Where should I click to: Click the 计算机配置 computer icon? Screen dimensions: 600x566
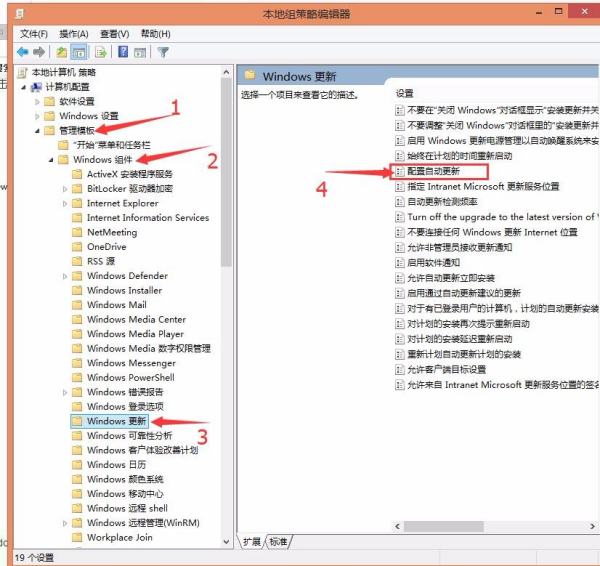36,87
